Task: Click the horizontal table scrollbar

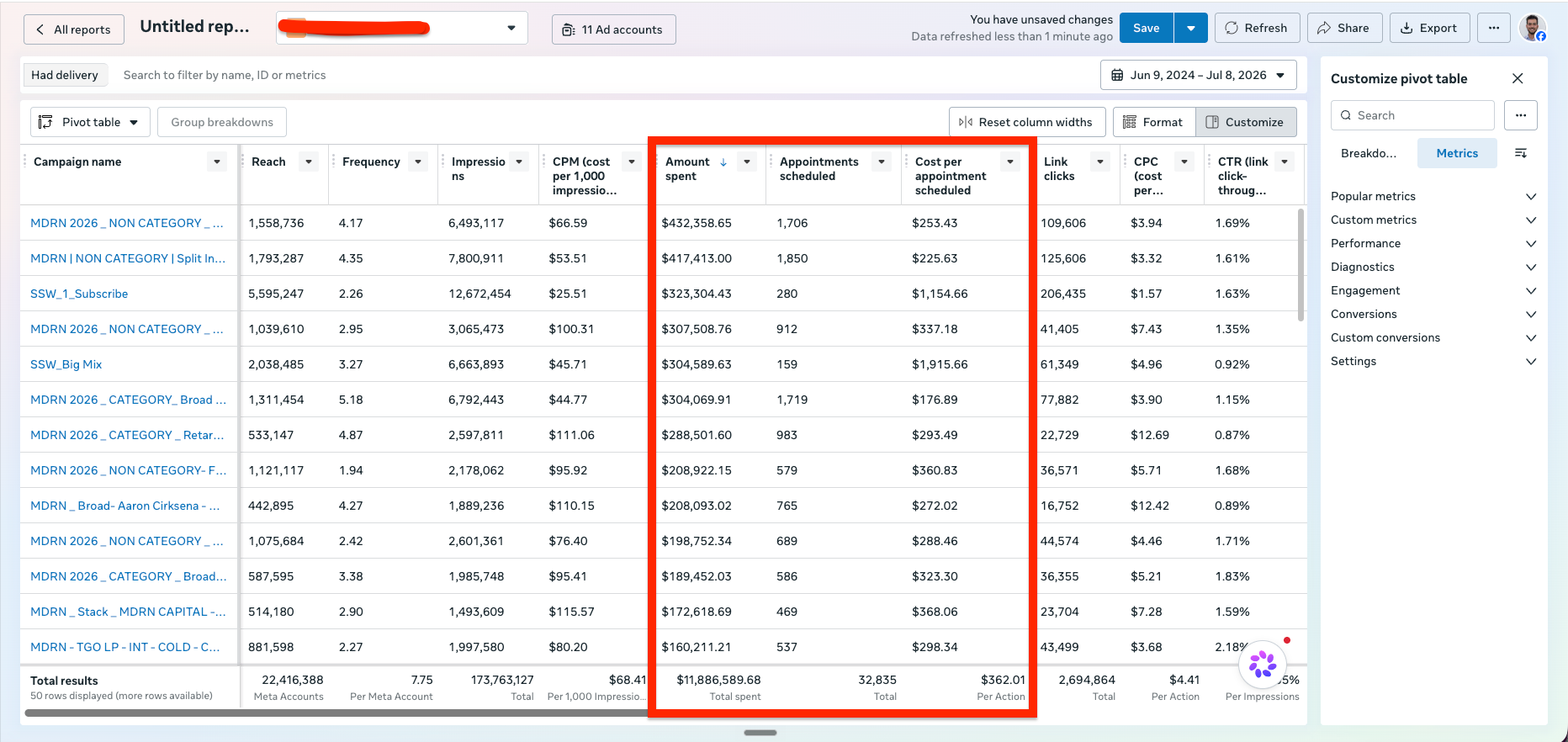Action: tap(336, 713)
